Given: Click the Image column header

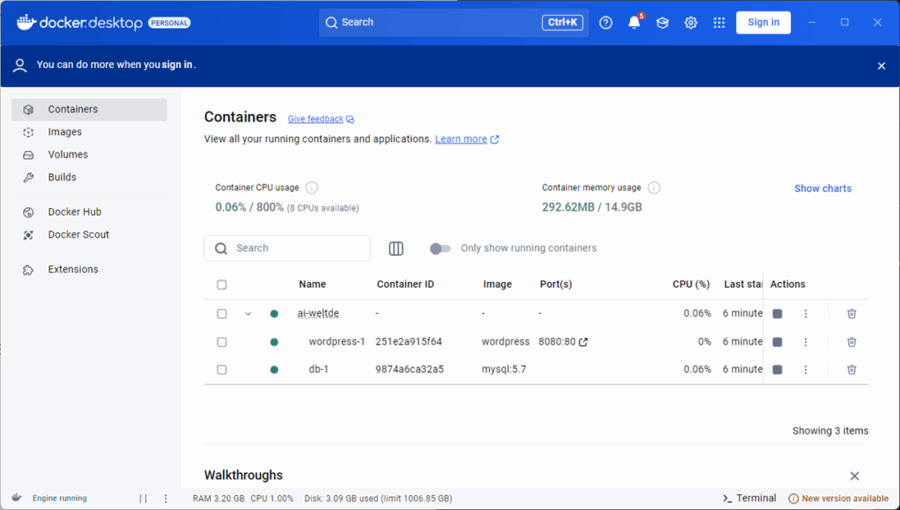Looking at the screenshot, I should click(x=497, y=285).
